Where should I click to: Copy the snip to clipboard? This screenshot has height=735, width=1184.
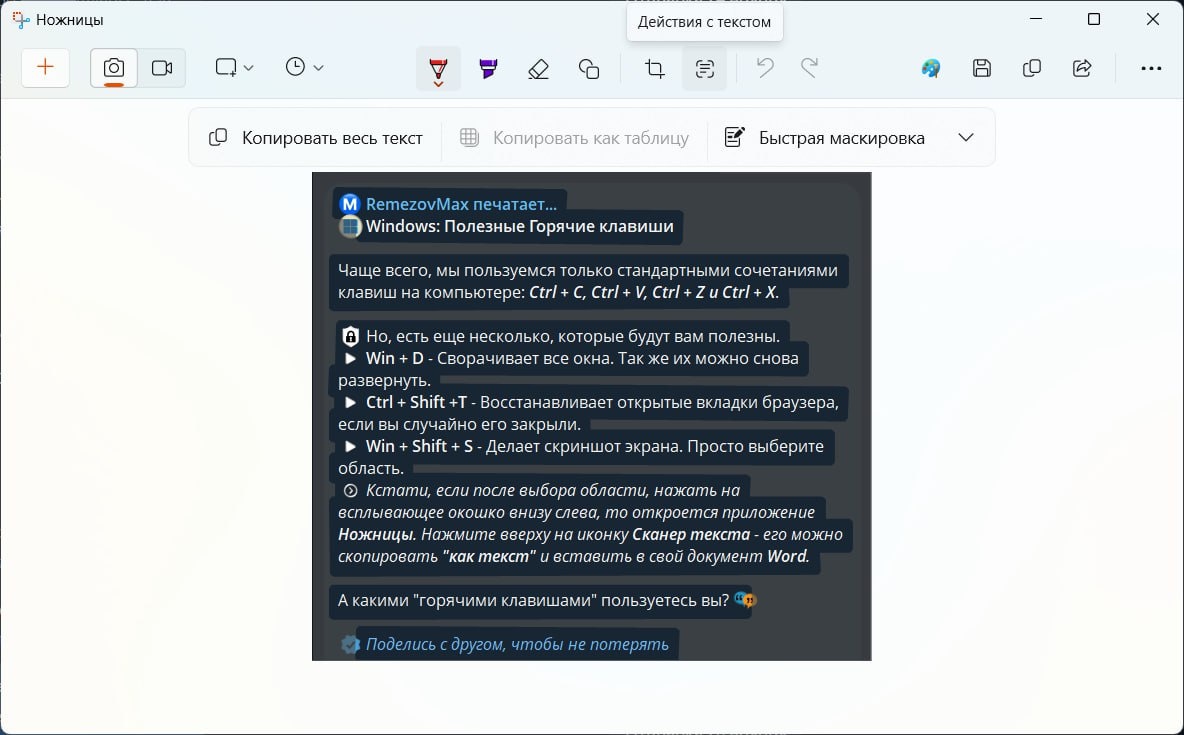(x=1031, y=69)
